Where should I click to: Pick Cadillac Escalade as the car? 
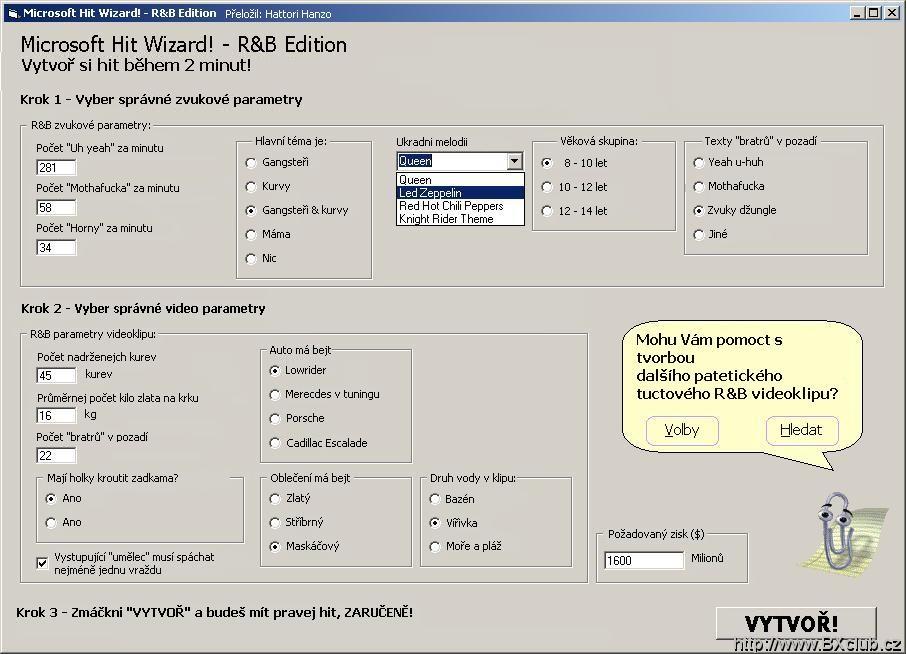275,443
